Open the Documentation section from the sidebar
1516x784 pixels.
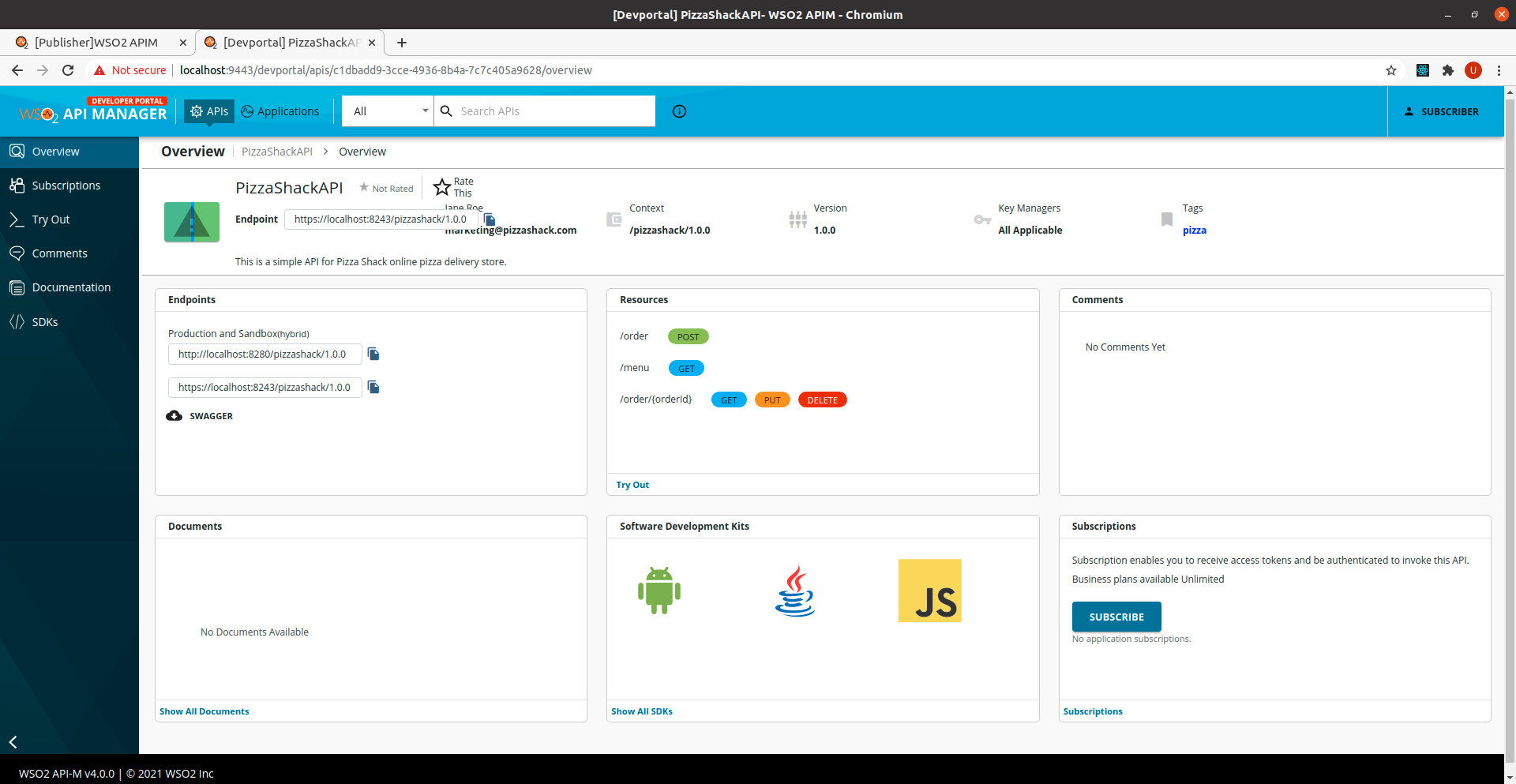pyautogui.click(x=71, y=287)
